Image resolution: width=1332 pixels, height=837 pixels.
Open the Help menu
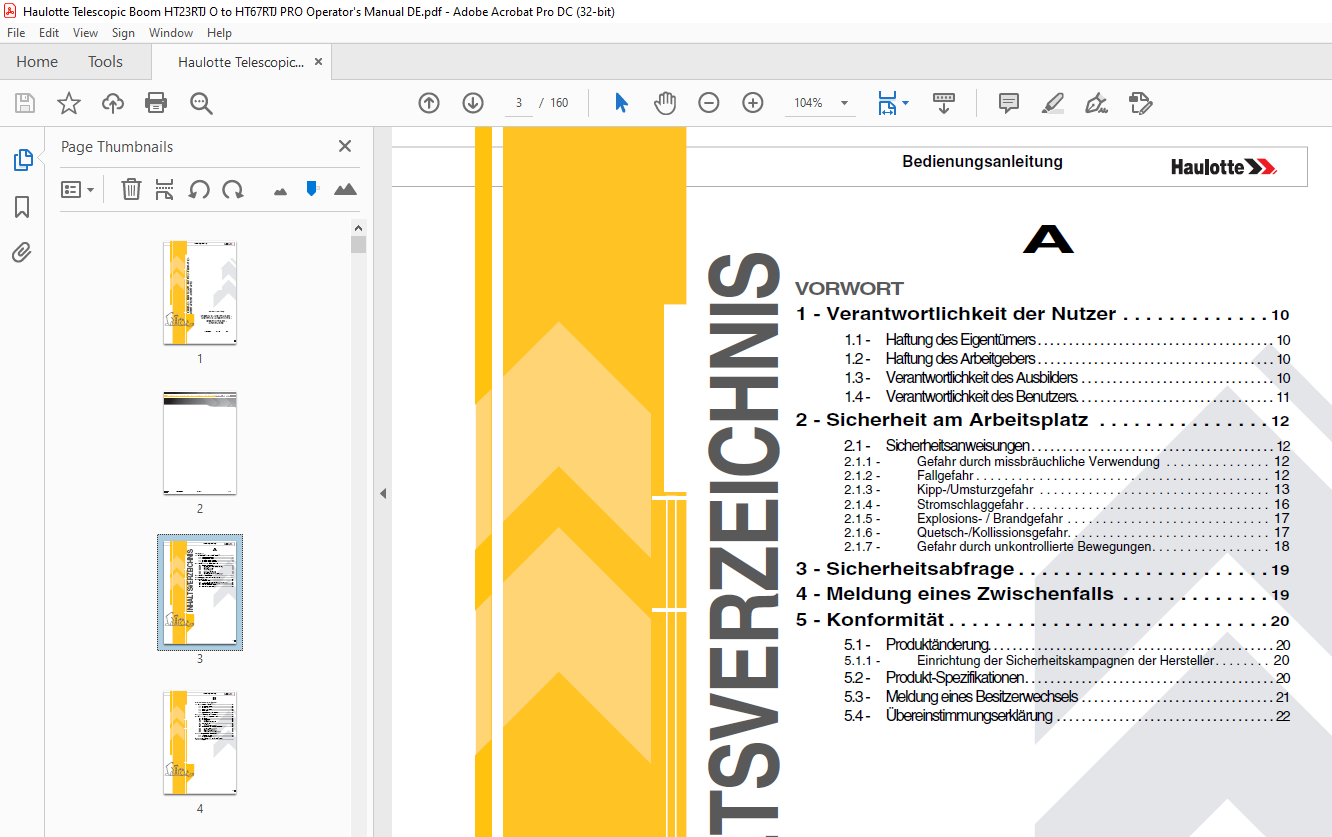[219, 33]
